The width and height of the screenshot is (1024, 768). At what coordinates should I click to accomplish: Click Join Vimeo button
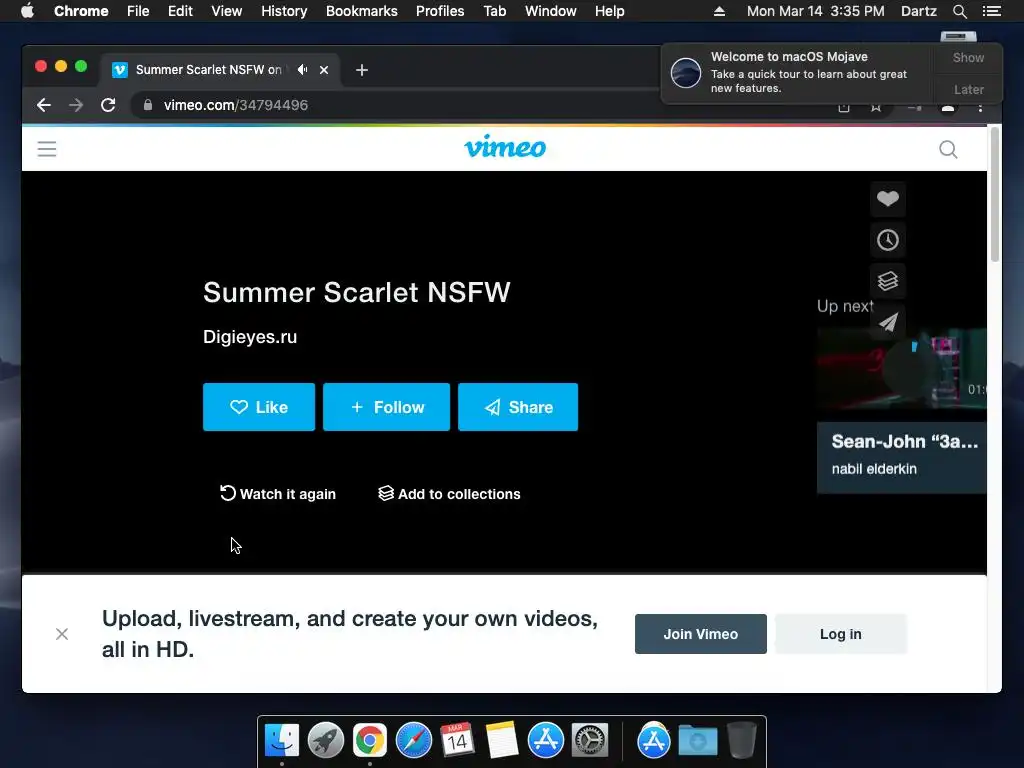pos(701,634)
